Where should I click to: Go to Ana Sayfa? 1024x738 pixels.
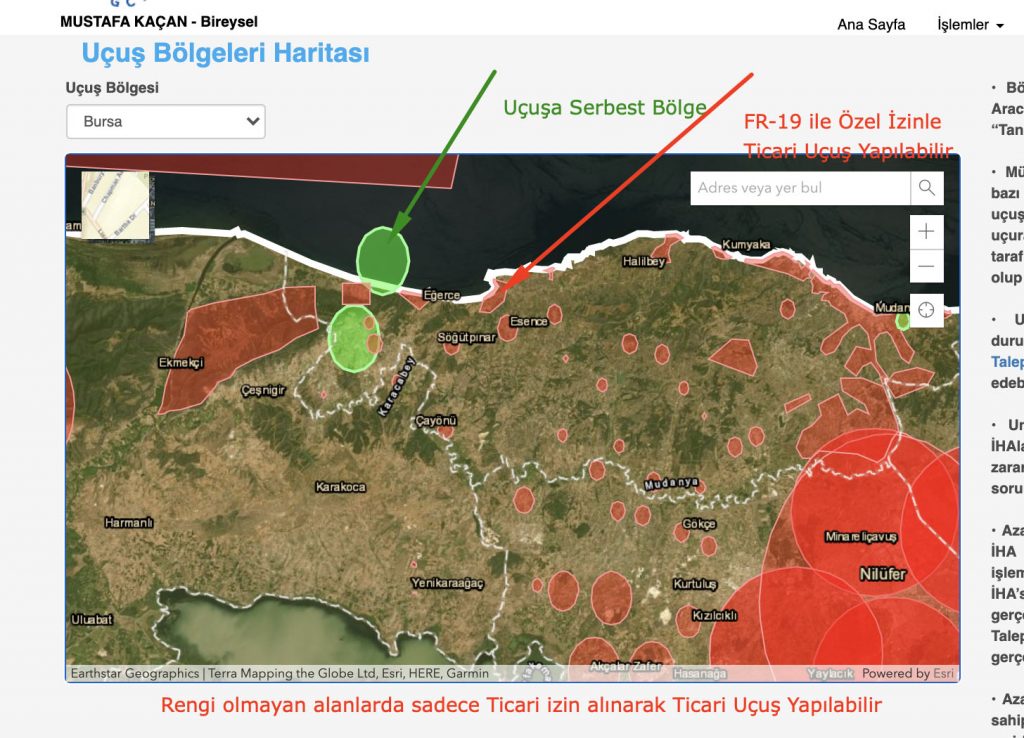[x=871, y=25]
